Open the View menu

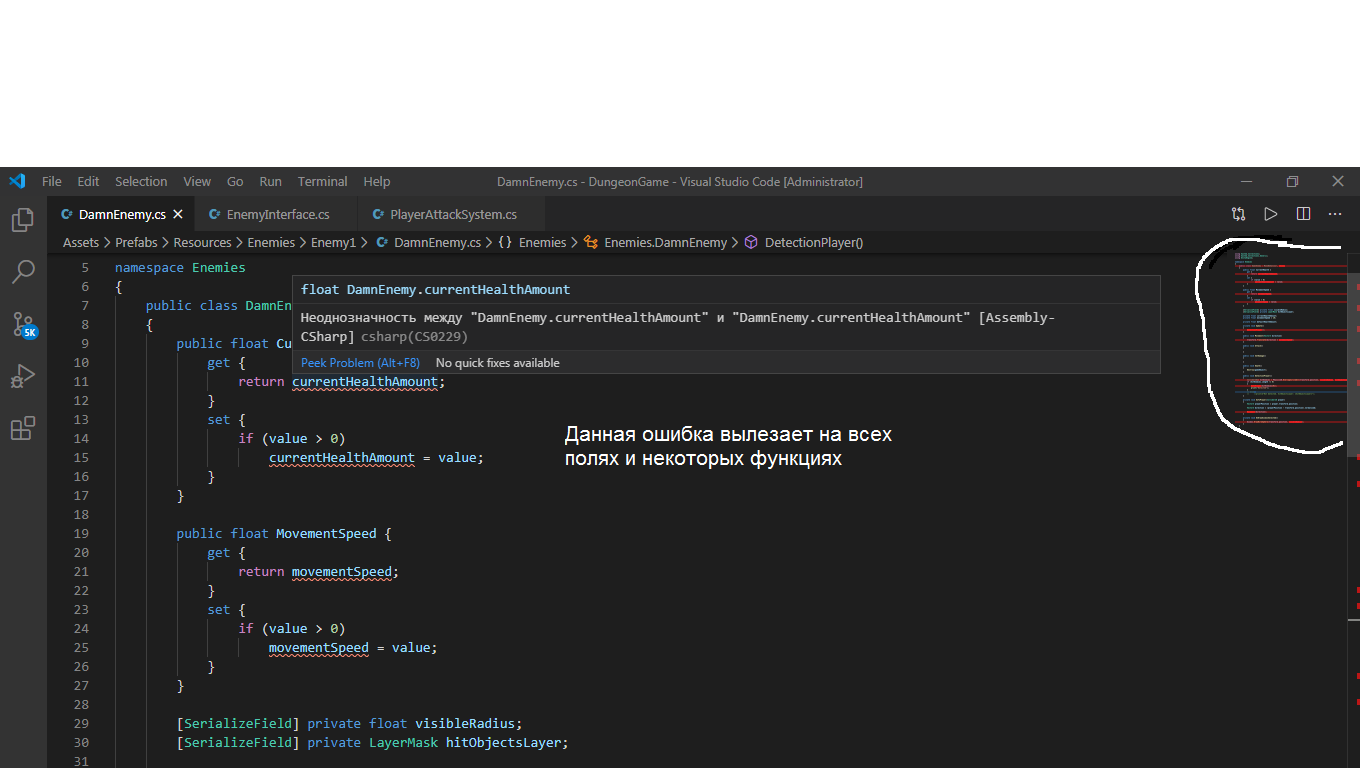coord(197,181)
